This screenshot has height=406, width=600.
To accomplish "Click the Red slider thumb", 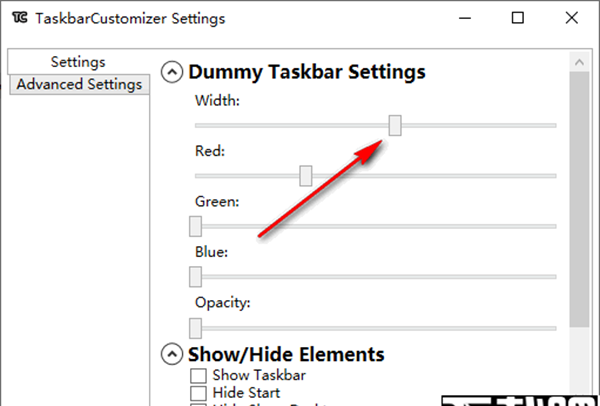I will [x=305, y=176].
